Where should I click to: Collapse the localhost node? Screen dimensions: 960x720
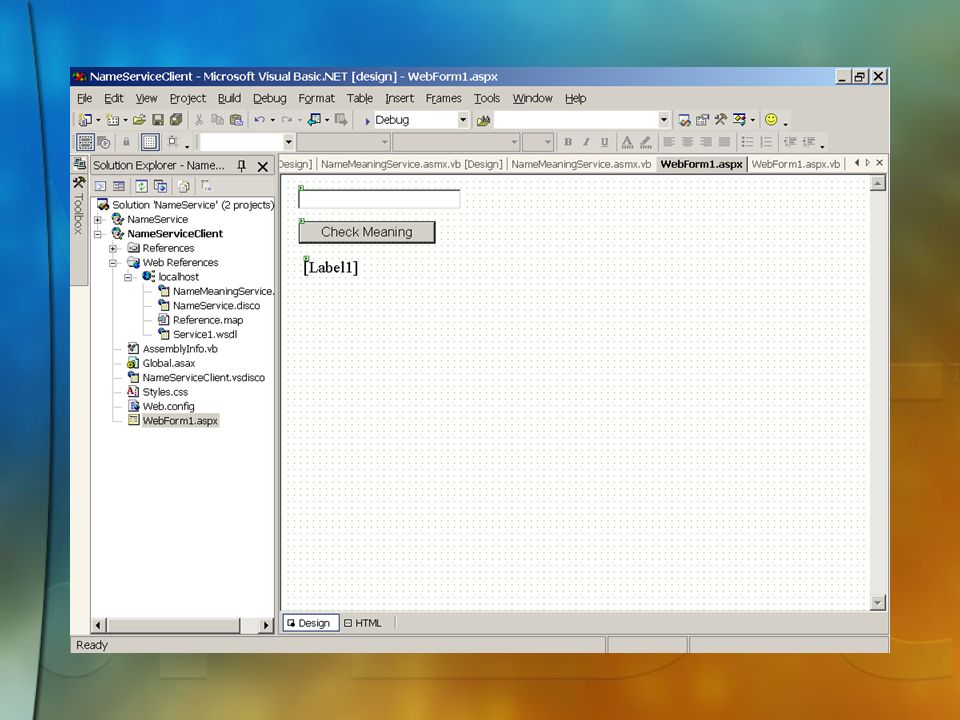pyautogui.click(x=128, y=277)
